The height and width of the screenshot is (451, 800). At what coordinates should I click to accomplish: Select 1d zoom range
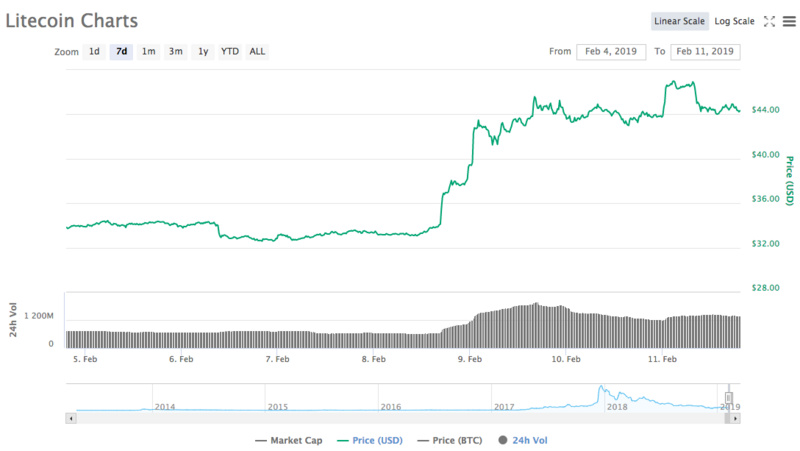94,52
